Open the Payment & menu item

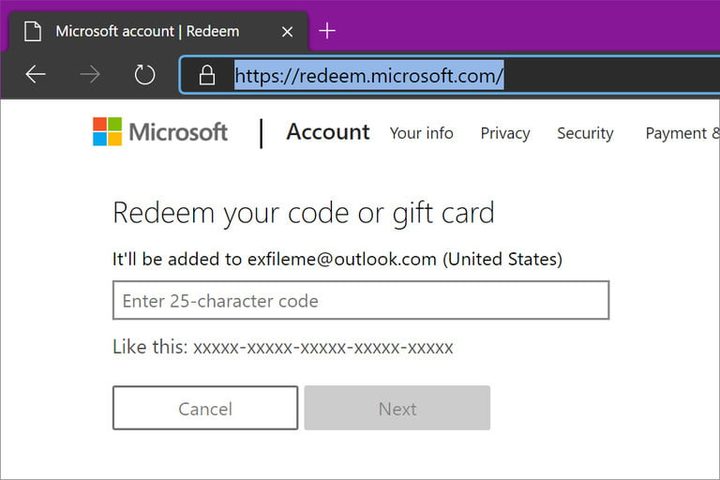coord(682,133)
